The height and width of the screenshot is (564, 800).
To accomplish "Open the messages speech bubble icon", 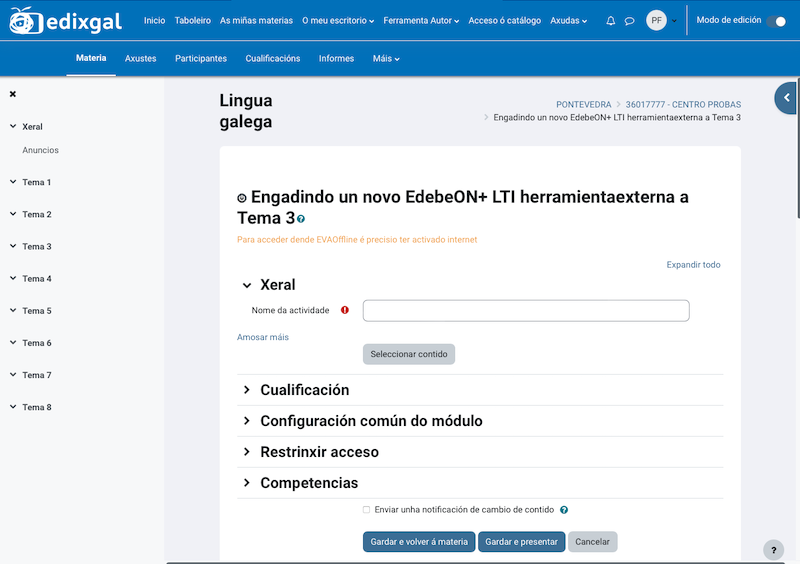I will coord(629,21).
